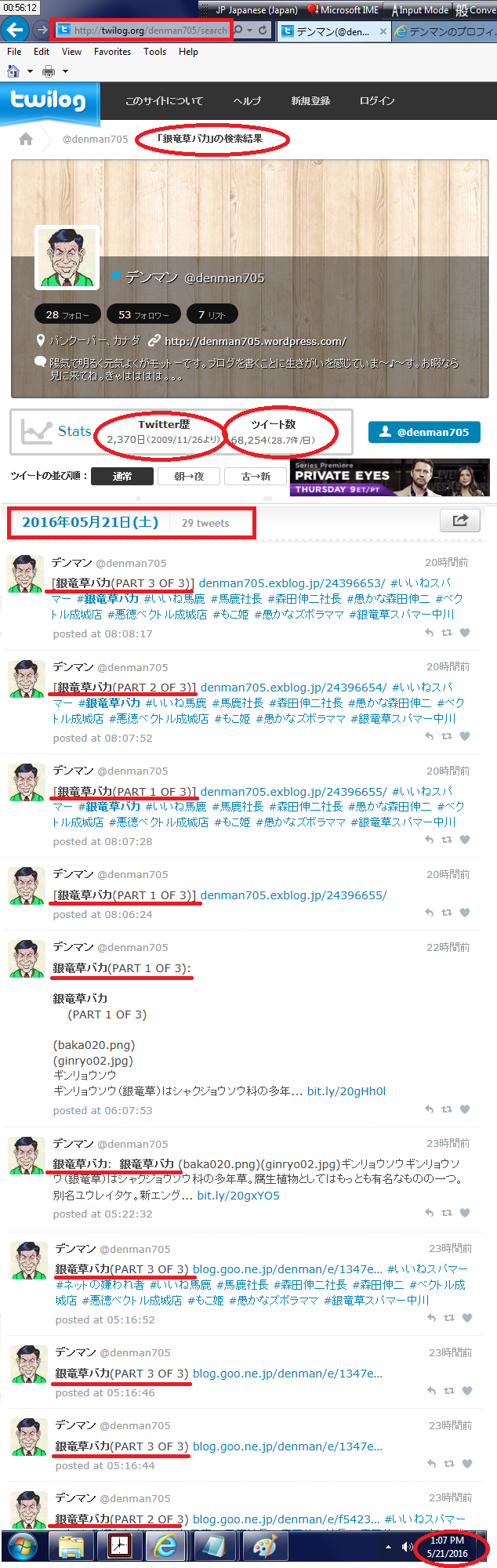Open the home breadcrumb icon next to @denman705
Image resolution: width=497 pixels, height=1568 pixels.
click(26, 139)
